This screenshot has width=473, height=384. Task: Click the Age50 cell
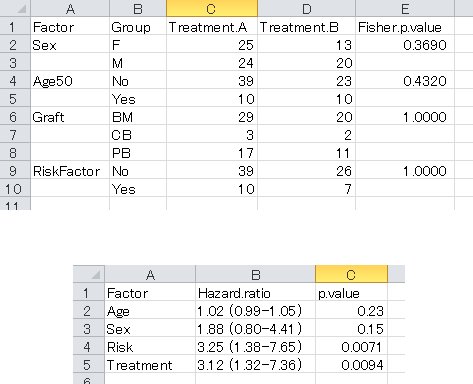(70, 81)
